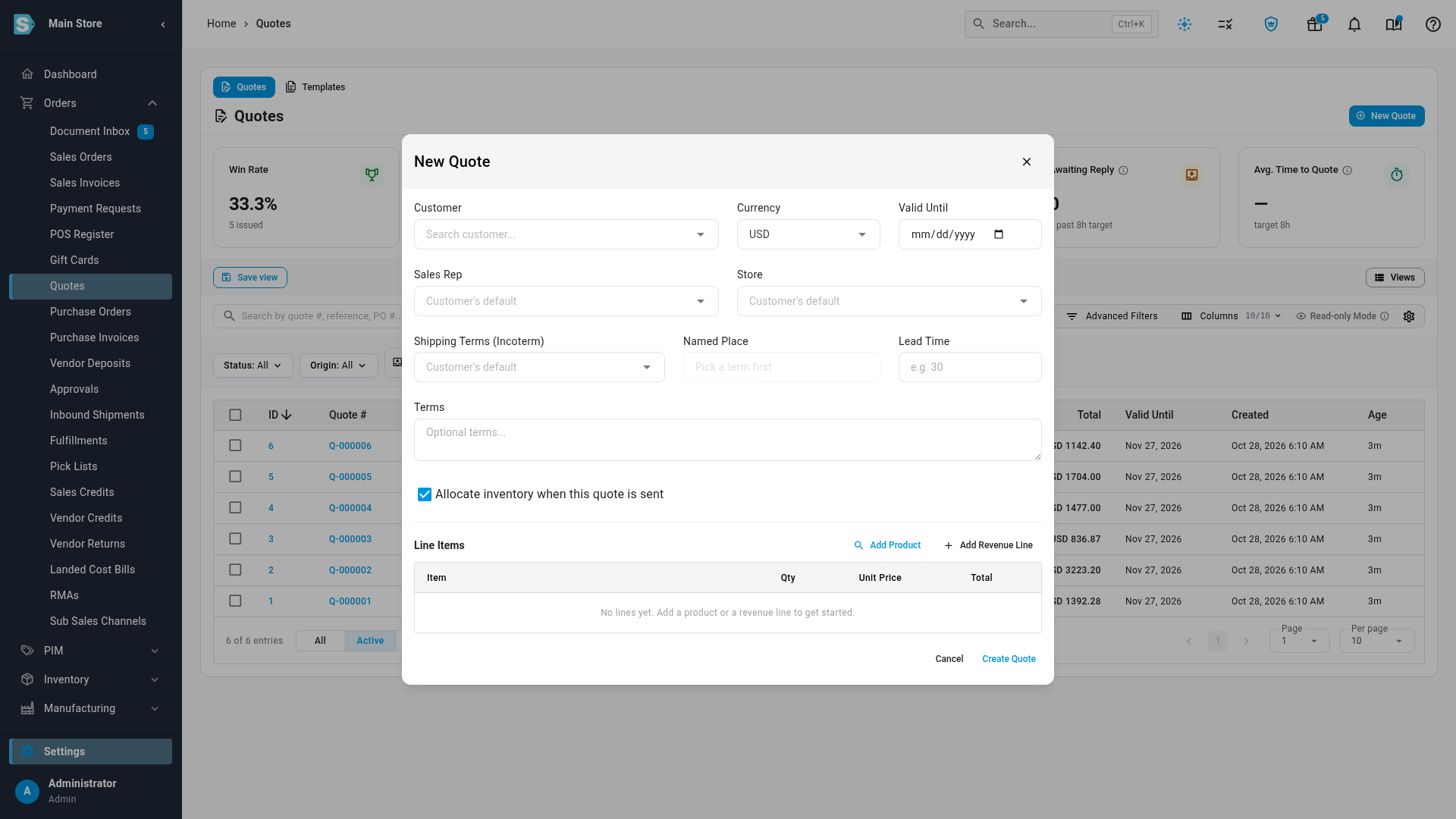Select the checkbox for quote Q-000006
Screen dimensions: 1456x819
[235, 446]
